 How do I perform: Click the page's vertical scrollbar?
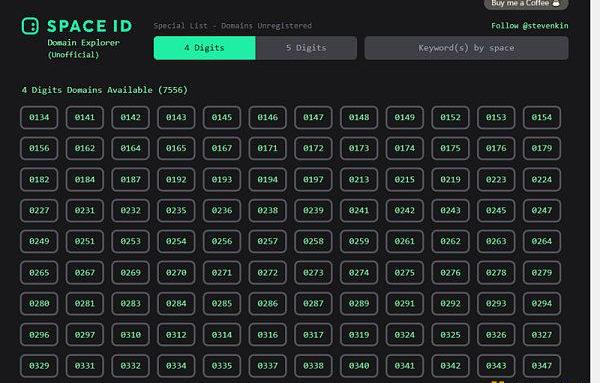point(595,191)
